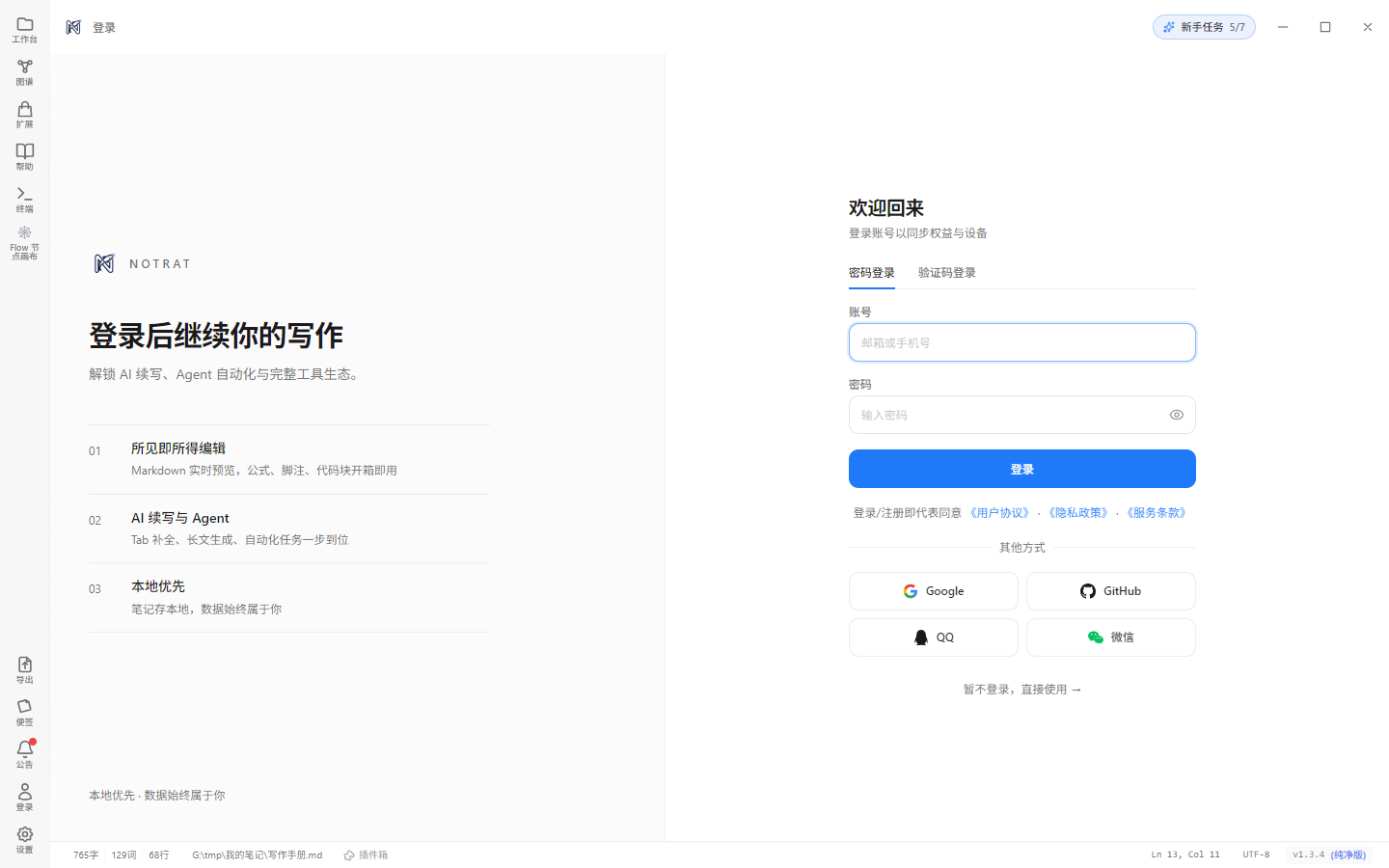Click the v1.3.4 (纯净版) version label
The height and width of the screenshot is (868, 1389).
[x=1329, y=854]
